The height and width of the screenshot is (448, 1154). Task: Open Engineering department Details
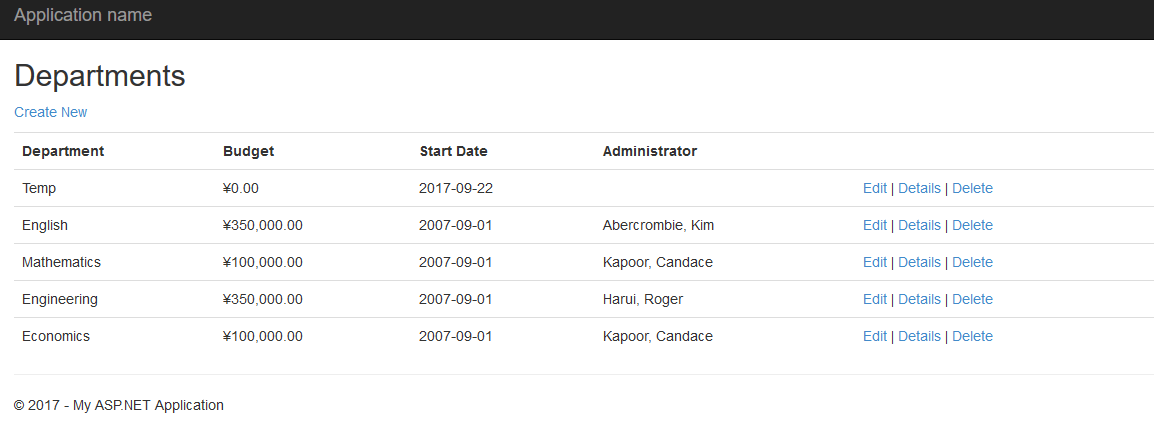point(919,299)
